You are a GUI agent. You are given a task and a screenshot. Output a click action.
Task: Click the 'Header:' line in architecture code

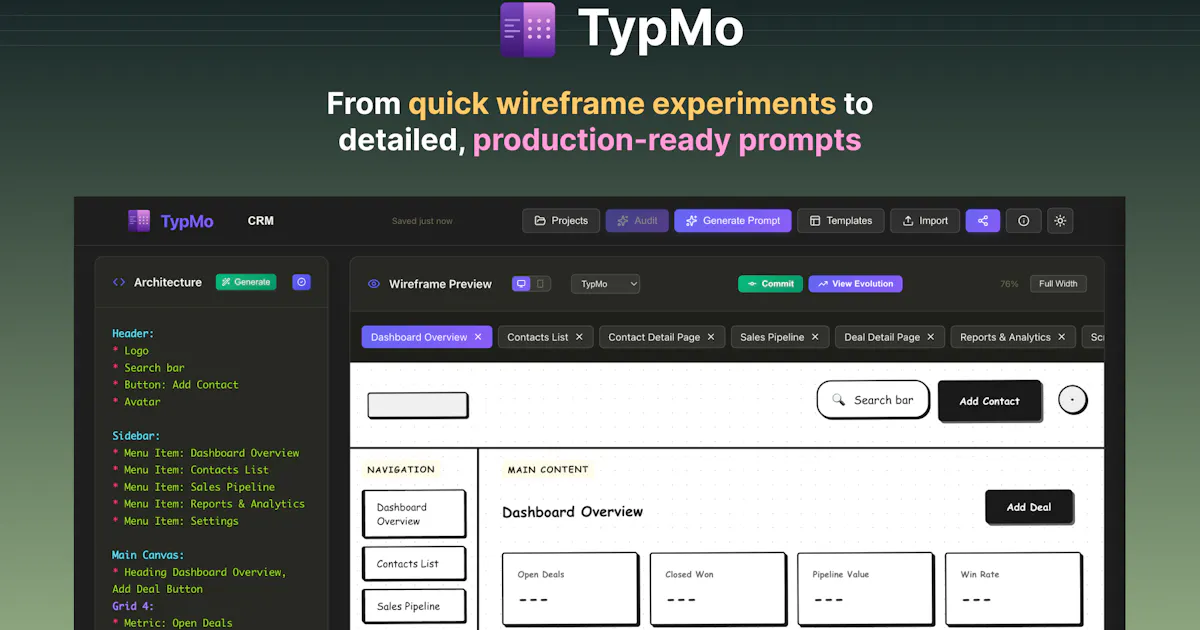point(133,334)
